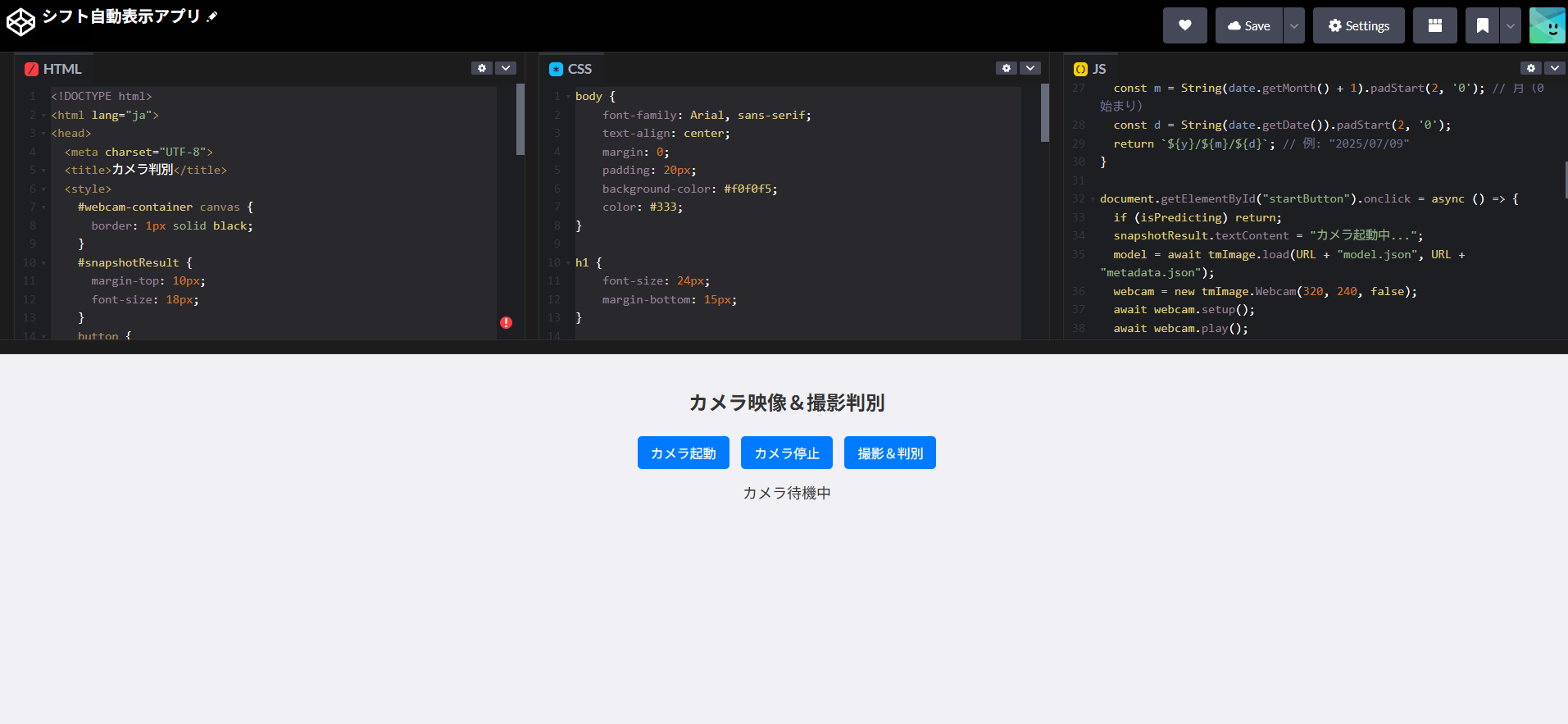Screen dimensions: 1568x724
Task: Select the CSS panel tab
Action: click(570, 69)
